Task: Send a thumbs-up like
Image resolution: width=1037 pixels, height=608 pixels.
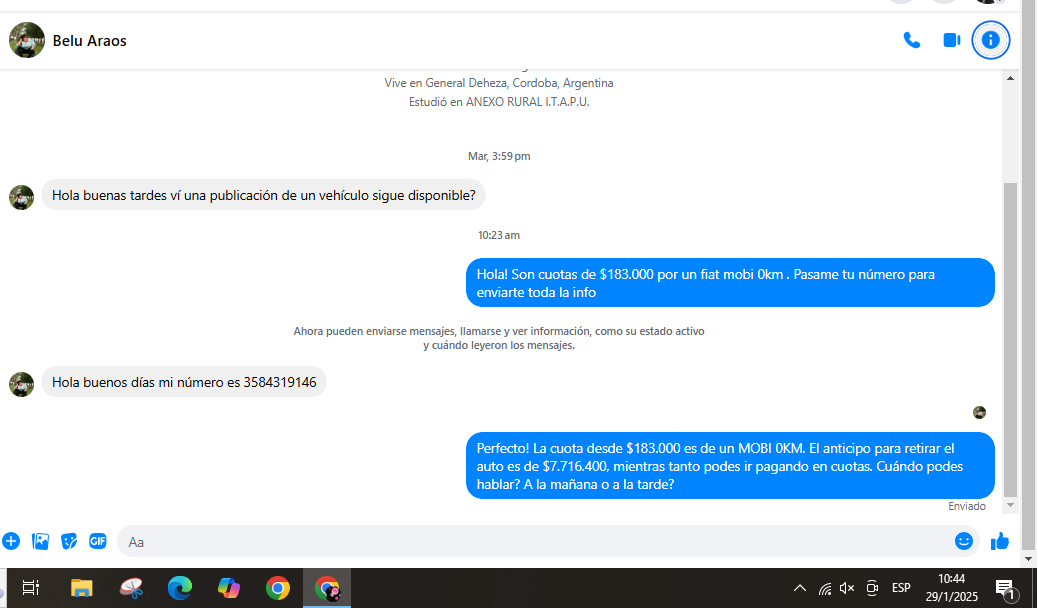Action: (999, 541)
